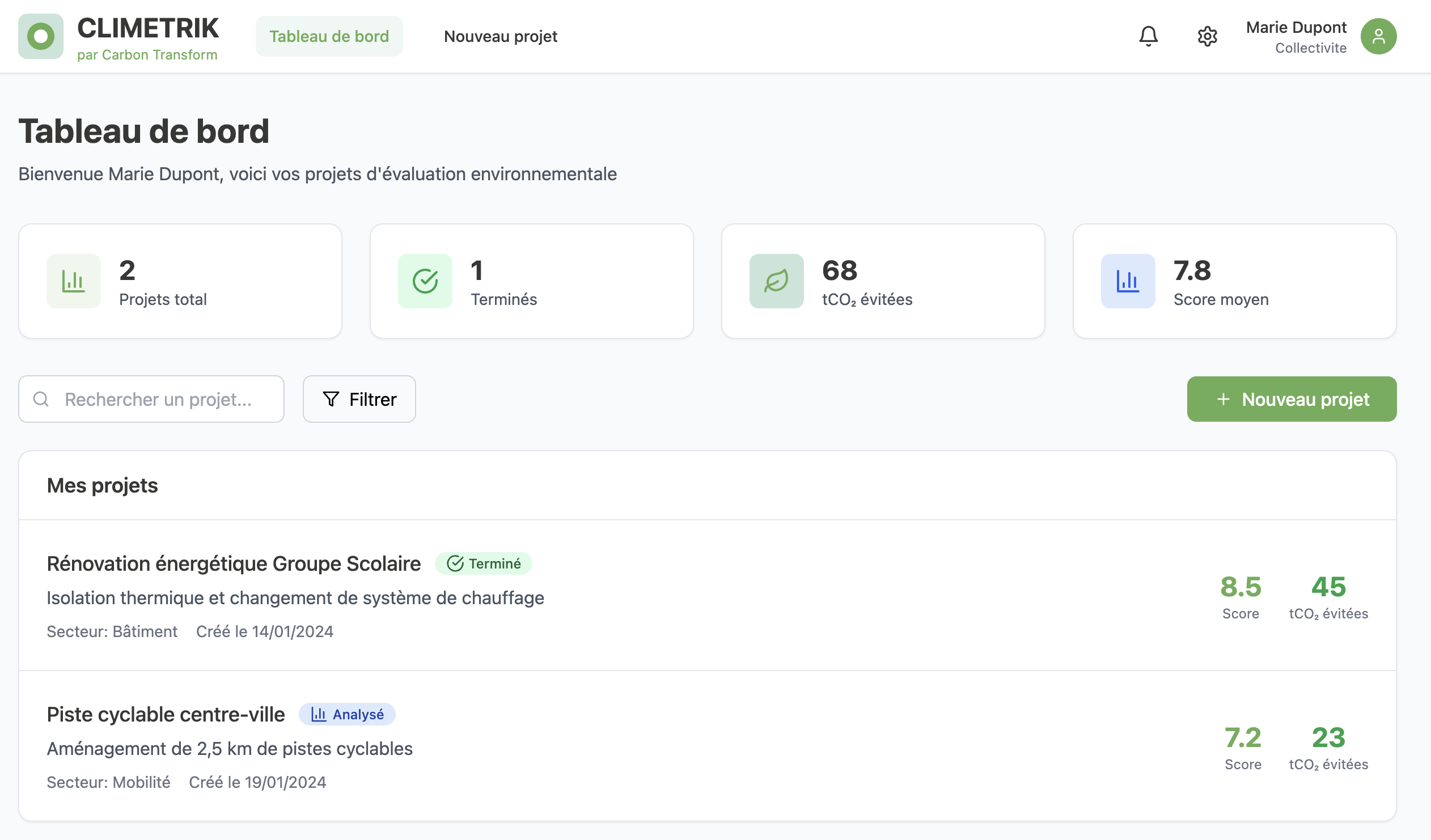Click the blue Score moyen chart icon

[1127, 281]
